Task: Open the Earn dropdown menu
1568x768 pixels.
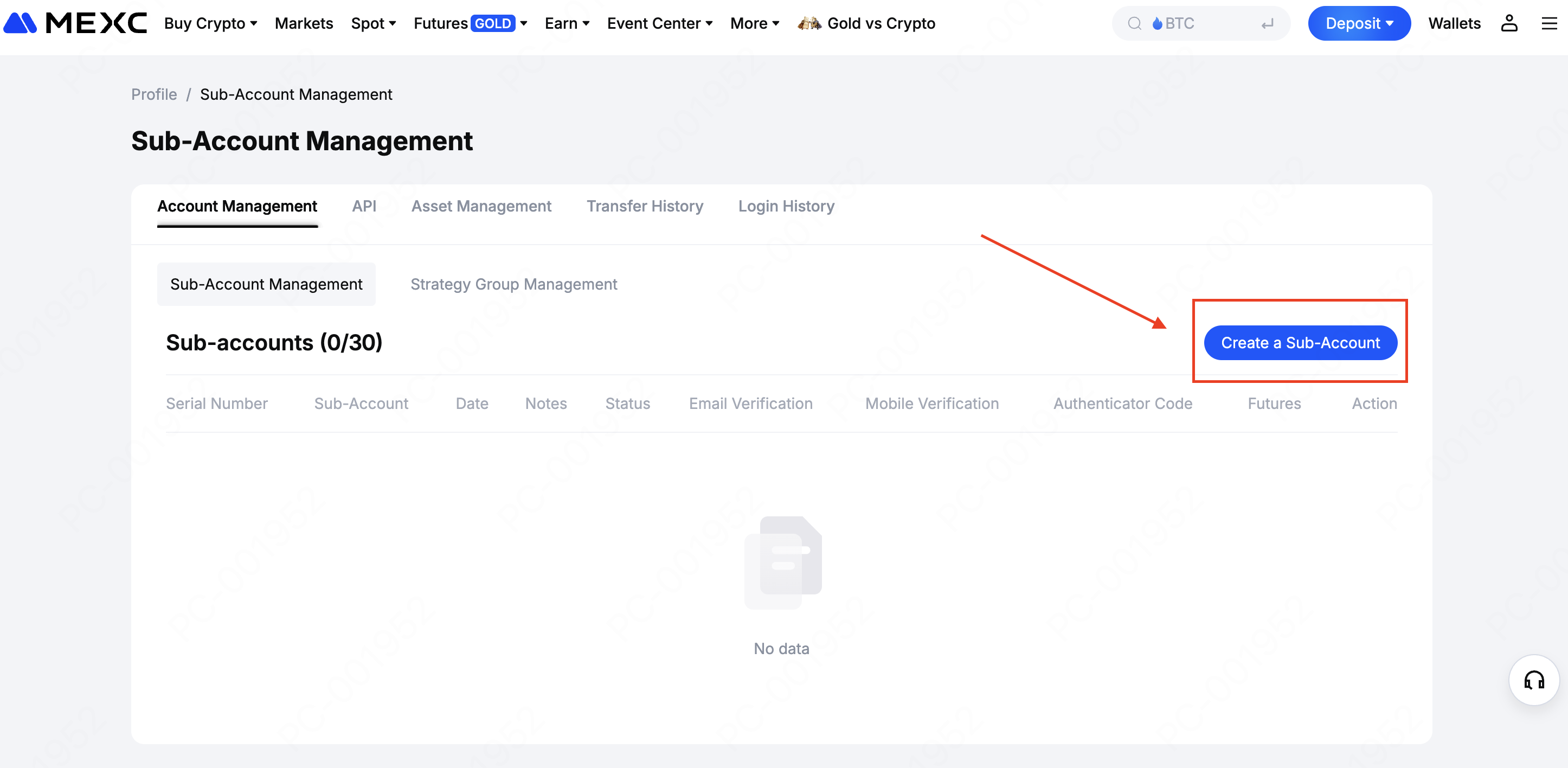Action: (567, 23)
